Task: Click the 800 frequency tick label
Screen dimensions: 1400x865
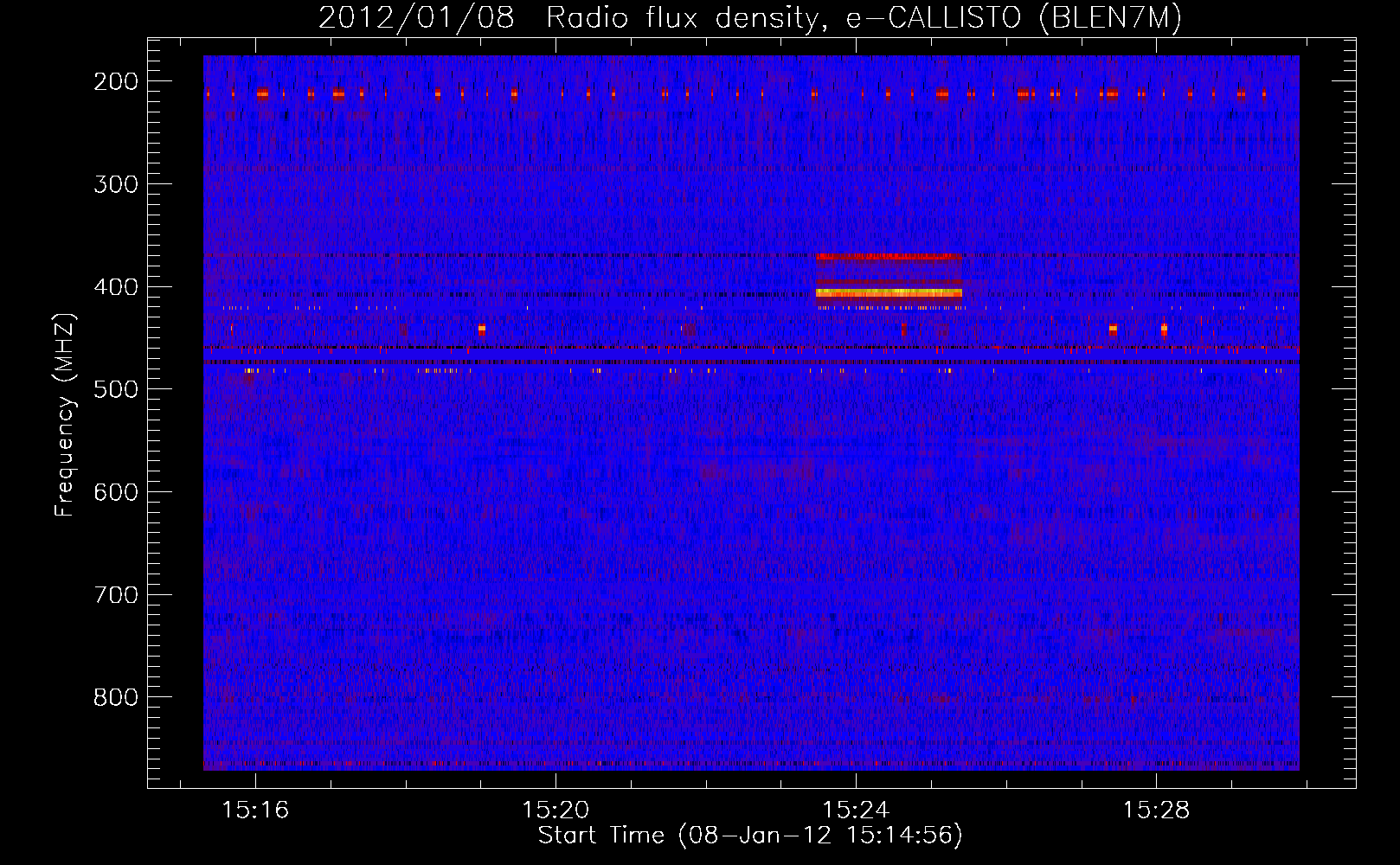Action: (116, 697)
